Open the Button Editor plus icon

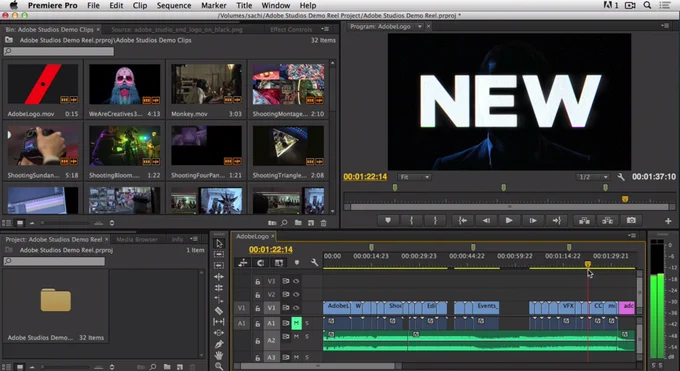[x=668, y=221]
